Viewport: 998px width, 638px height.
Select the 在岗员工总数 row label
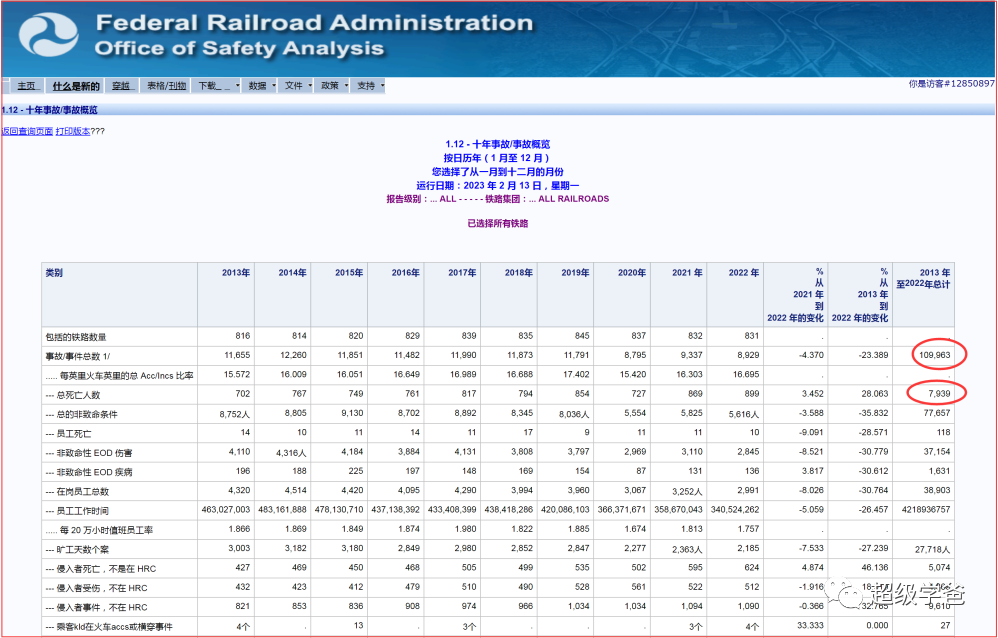tap(77, 492)
